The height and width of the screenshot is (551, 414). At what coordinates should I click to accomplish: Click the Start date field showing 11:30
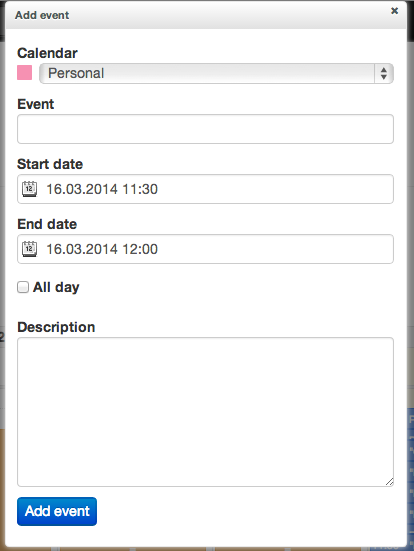[x=205, y=189]
